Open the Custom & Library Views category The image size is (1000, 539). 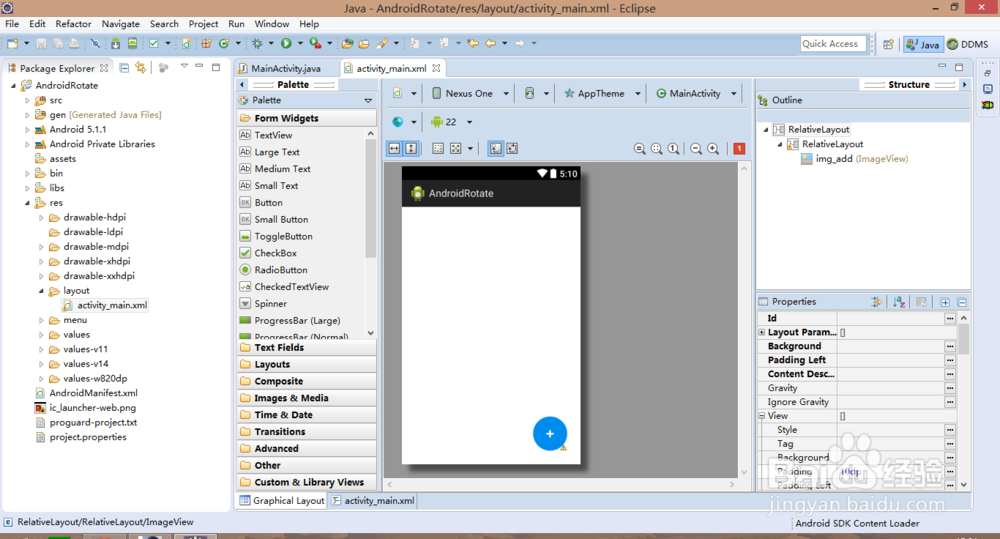click(307, 482)
